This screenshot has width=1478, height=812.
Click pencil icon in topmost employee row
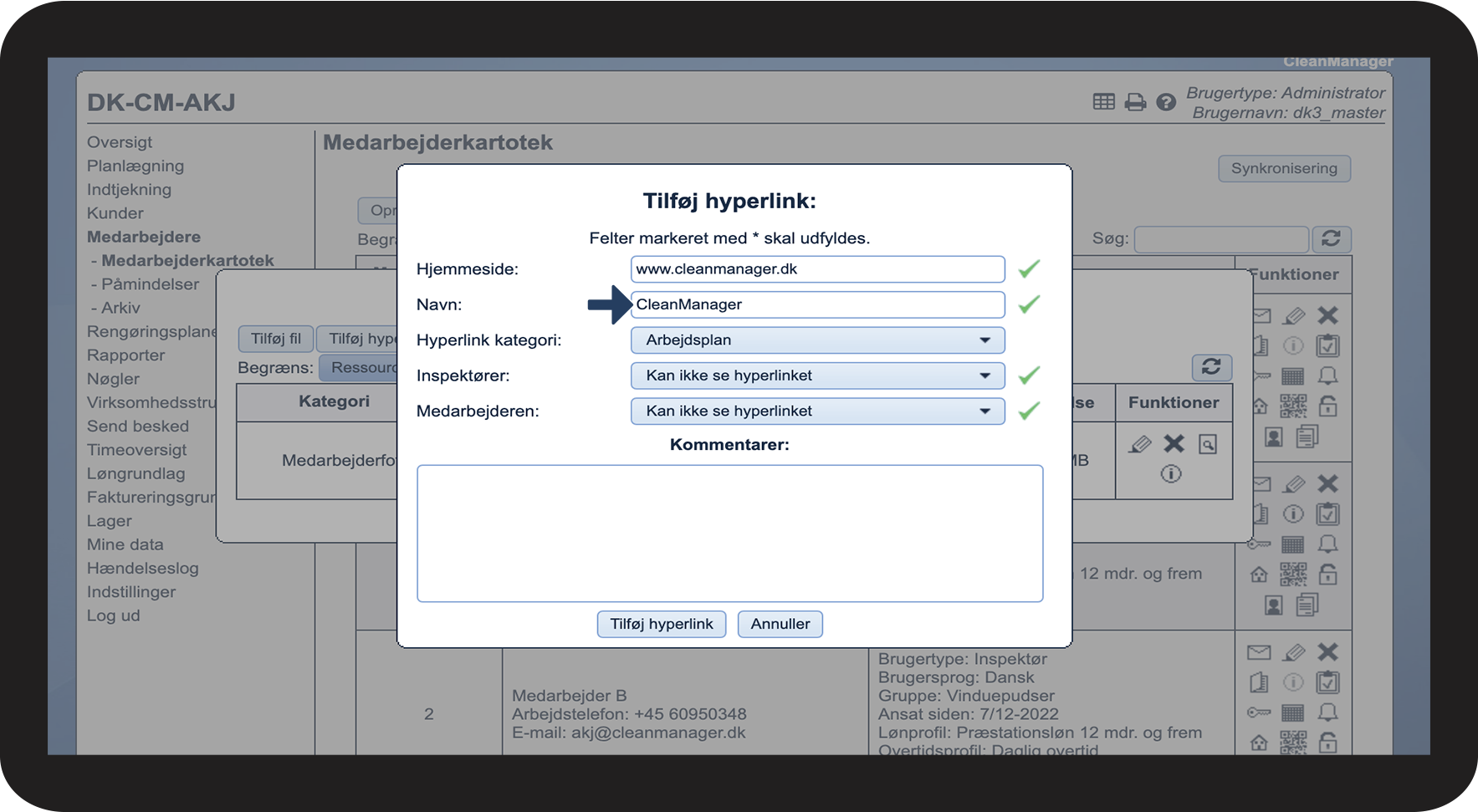[1294, 315]
